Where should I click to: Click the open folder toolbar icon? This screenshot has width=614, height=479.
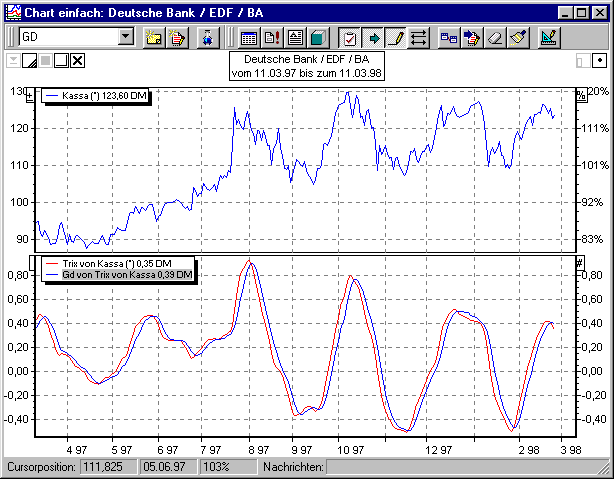(x=154, y=38)
